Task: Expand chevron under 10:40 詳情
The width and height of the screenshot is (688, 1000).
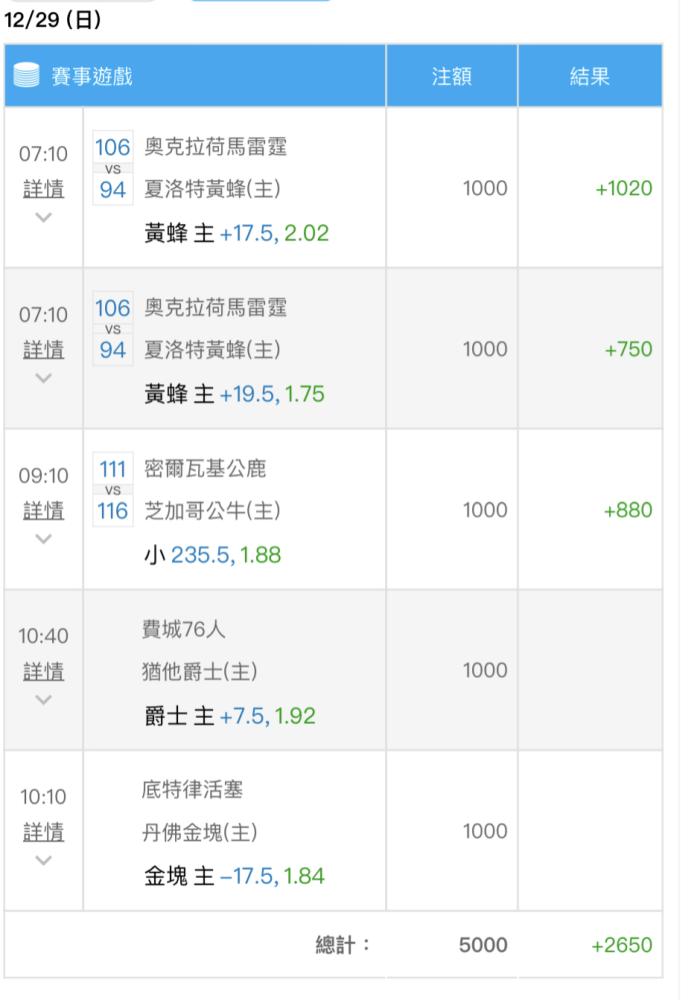Action: tap(43, 700)
